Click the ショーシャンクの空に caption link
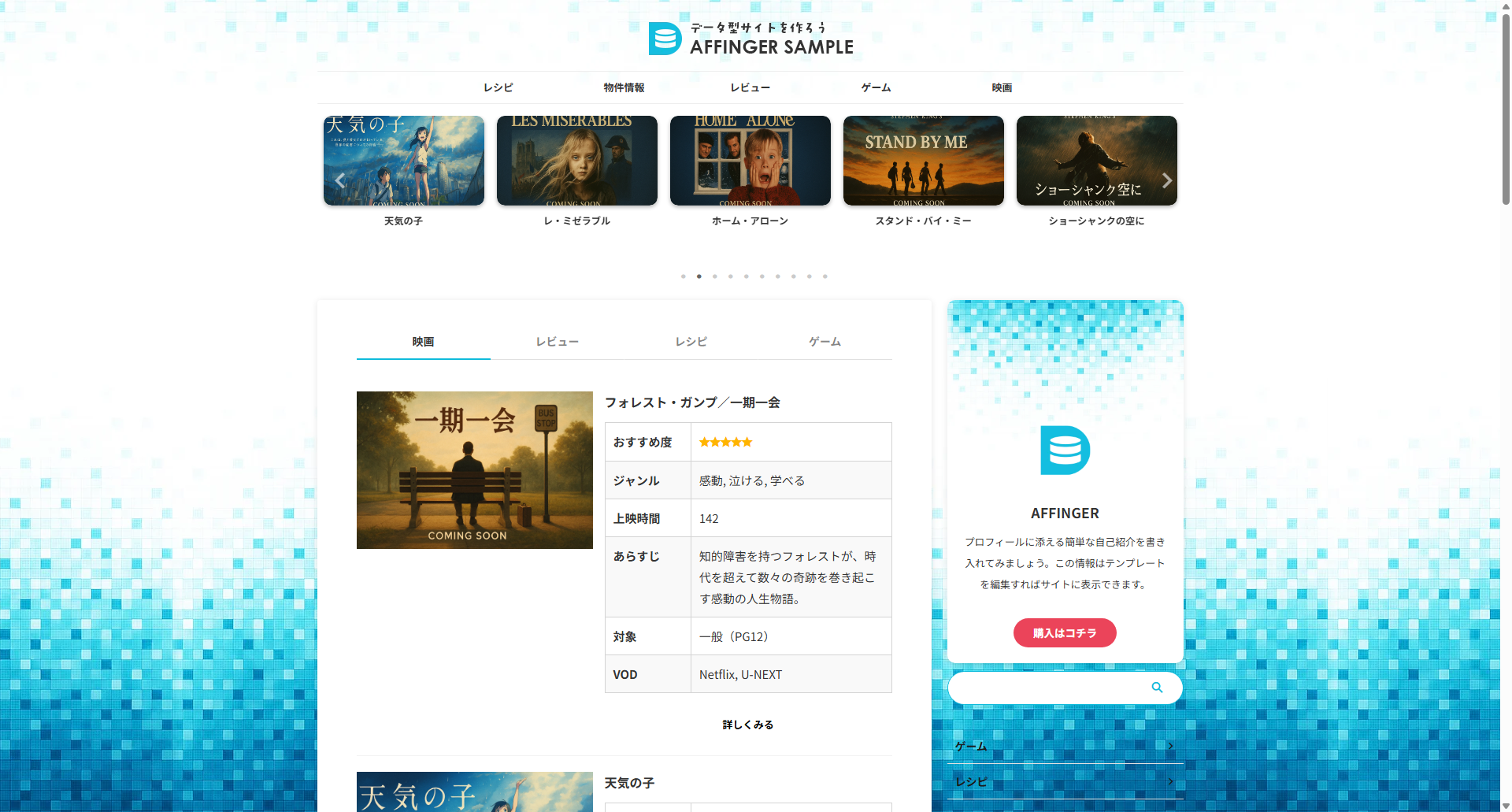 click(x=1097, y=221)
